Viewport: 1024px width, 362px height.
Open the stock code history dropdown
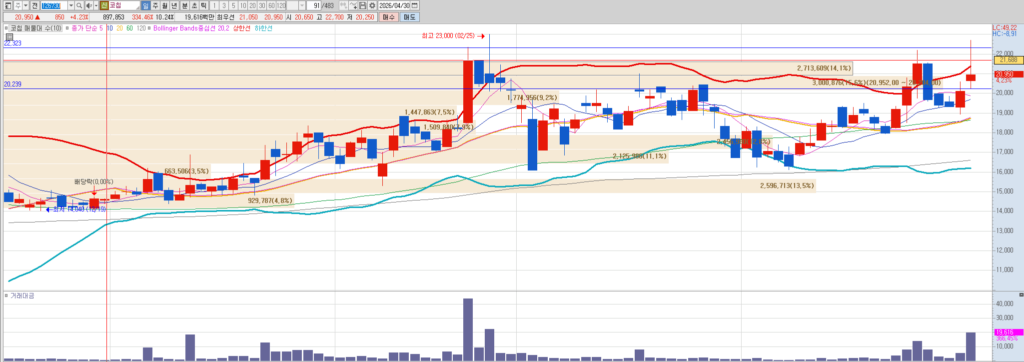pos(71,5)
